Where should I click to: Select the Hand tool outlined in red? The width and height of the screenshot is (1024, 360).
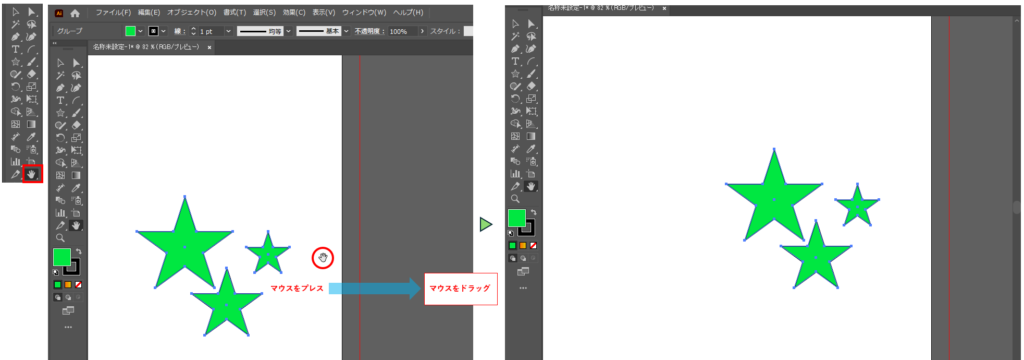coord(32,174)
